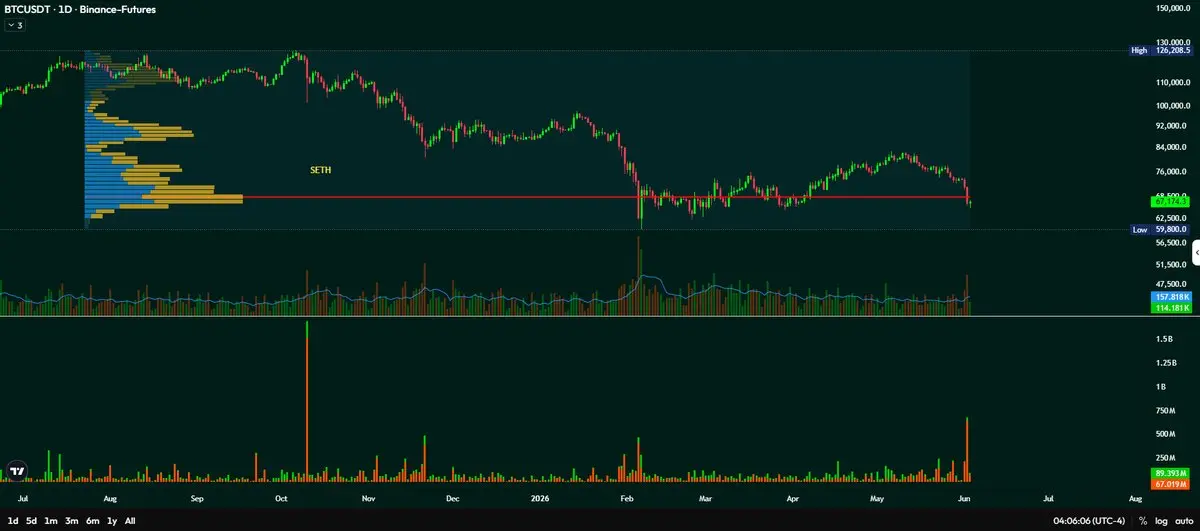The image size is (1200, 531).
Task: Click the Low 59,800.0 price label
Action: (1162, 229)
